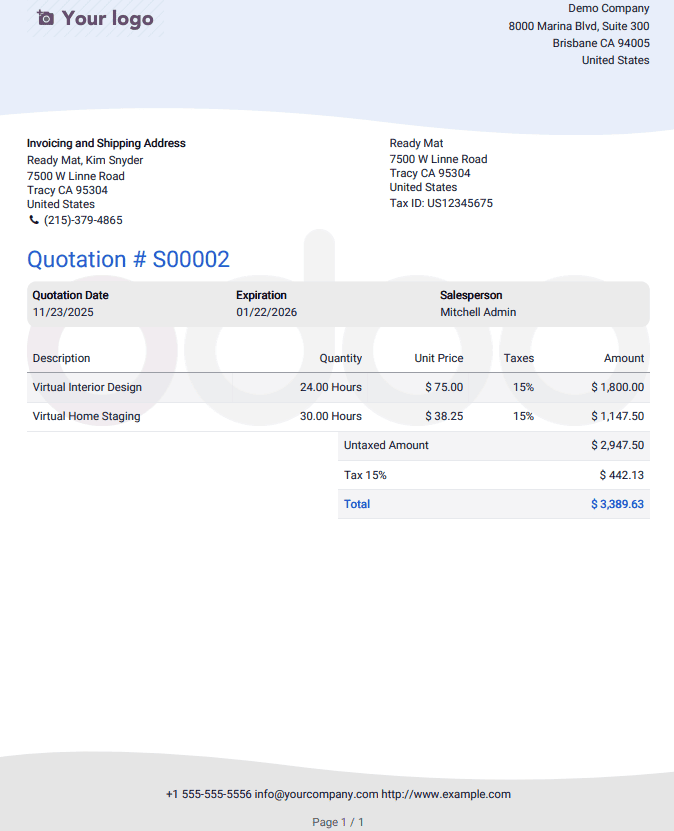Select 'Virtual Interior Design' line description
Viewport: 674px width, 831px height.
87,387
